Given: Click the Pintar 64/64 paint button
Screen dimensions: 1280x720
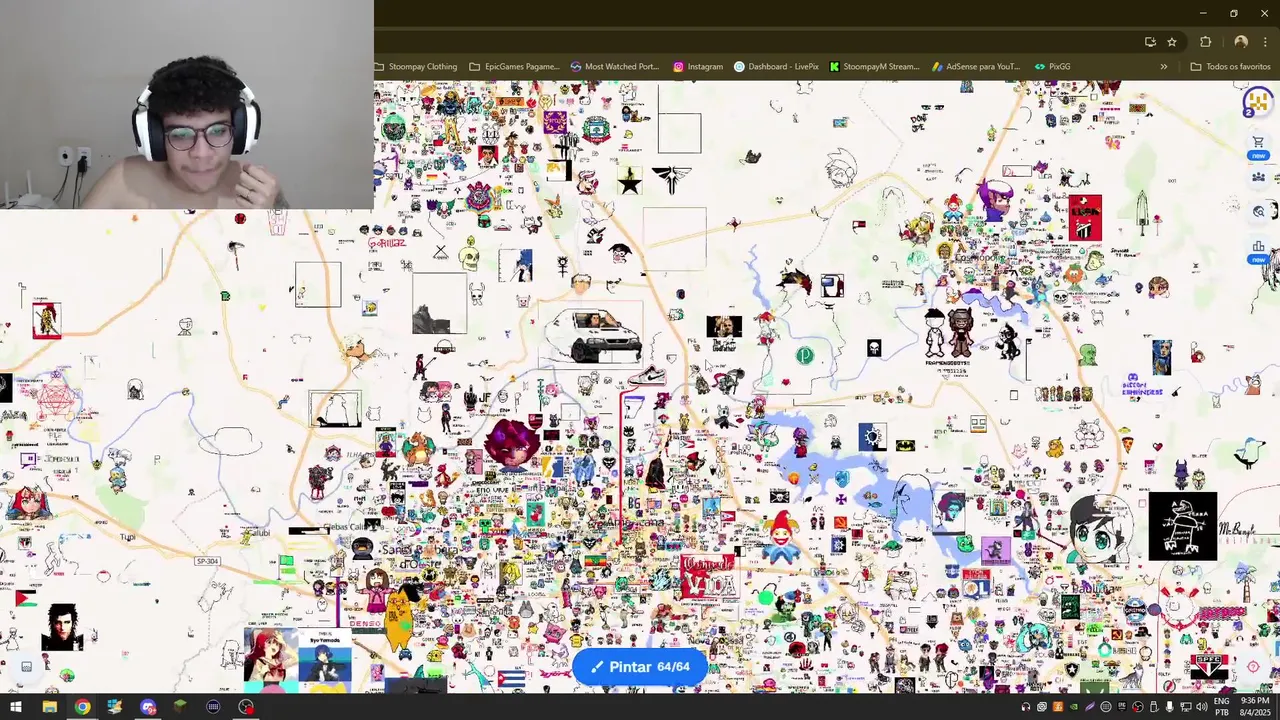Looking at the screenshot, I should tap(640, 667).
